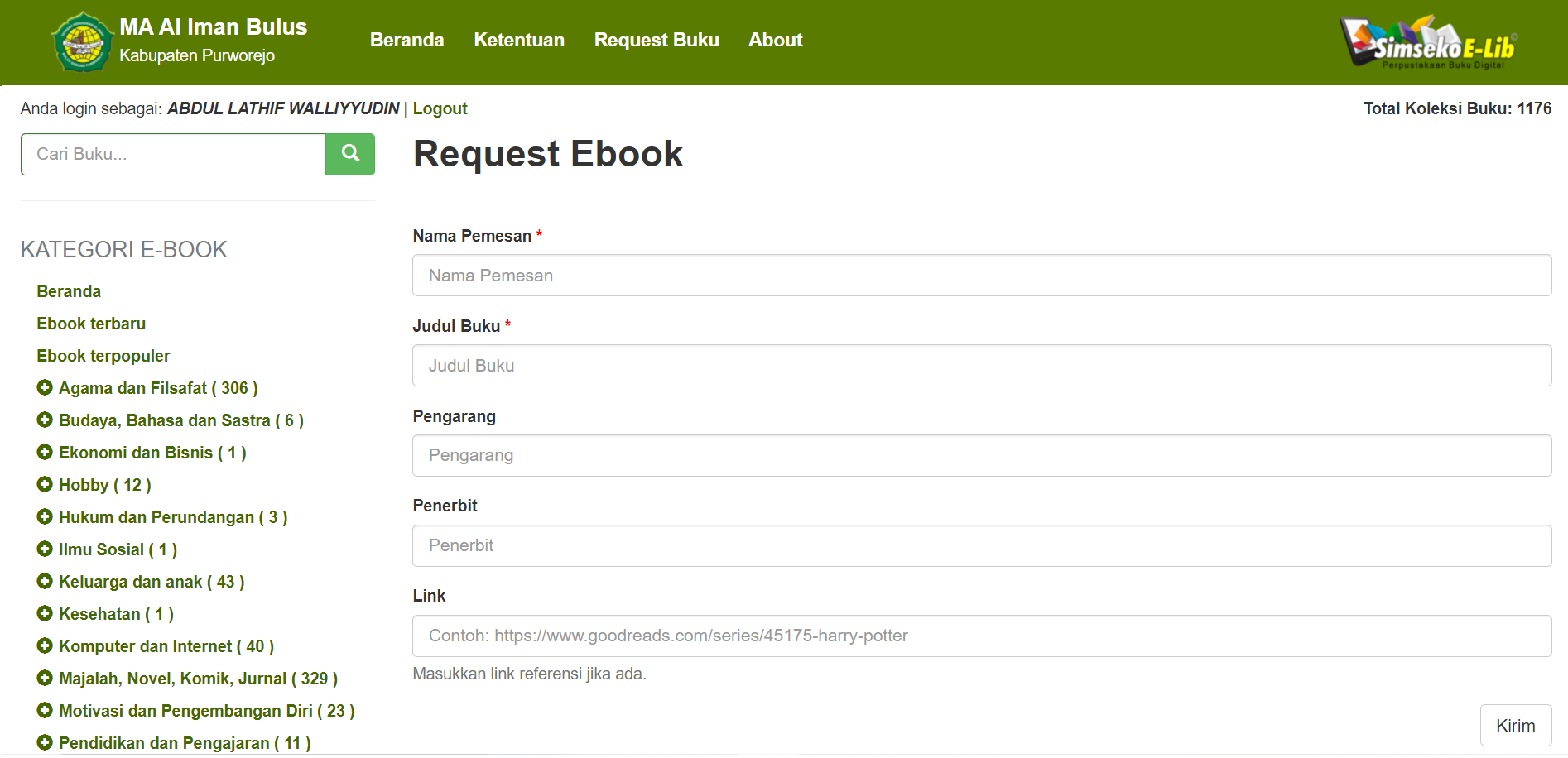Click the MA Al Iman Bulus school logo
Screen dimensions: 1568x758
(82, 41)
